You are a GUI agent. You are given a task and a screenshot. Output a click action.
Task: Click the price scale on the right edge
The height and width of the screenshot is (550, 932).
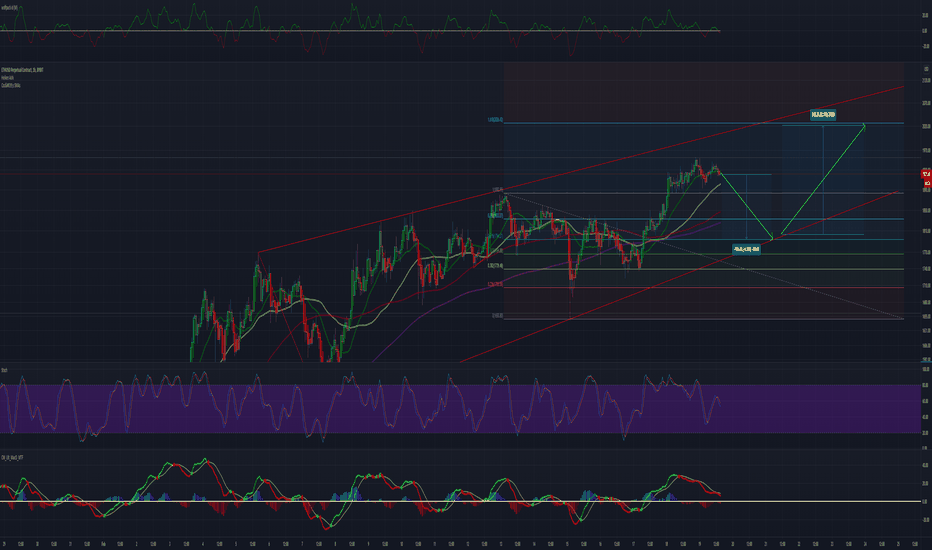coord(926,214)
